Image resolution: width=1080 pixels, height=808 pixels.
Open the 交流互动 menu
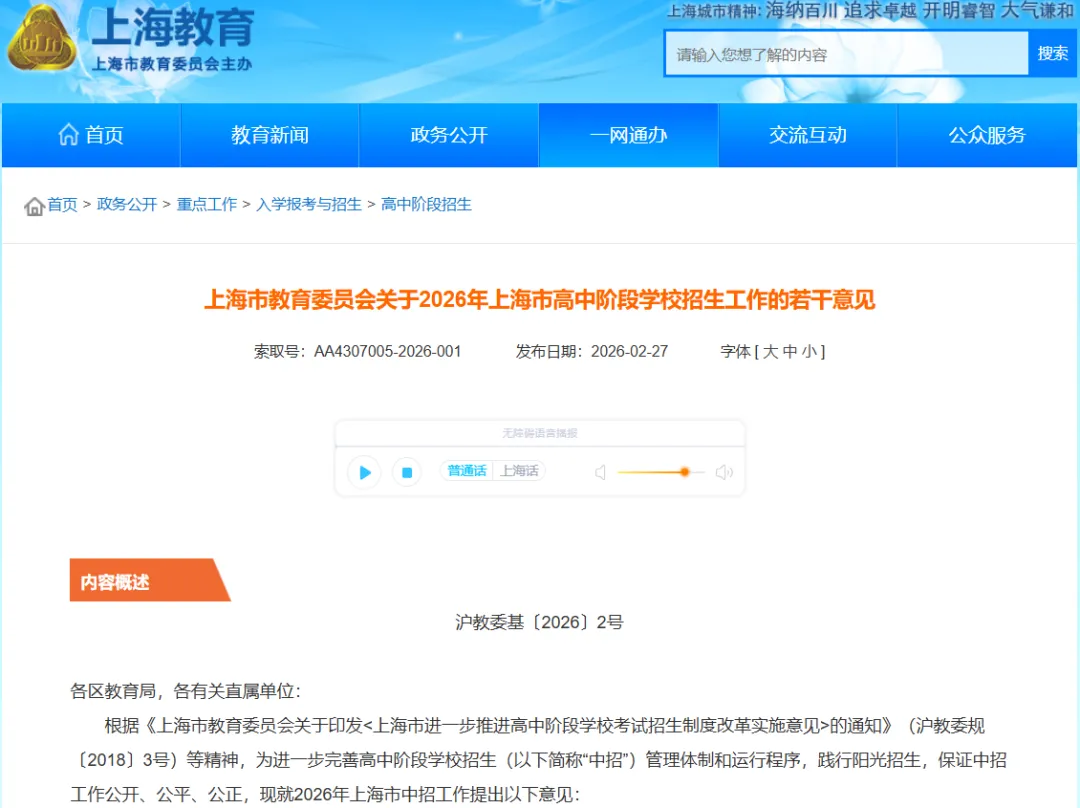coord(807,135)
